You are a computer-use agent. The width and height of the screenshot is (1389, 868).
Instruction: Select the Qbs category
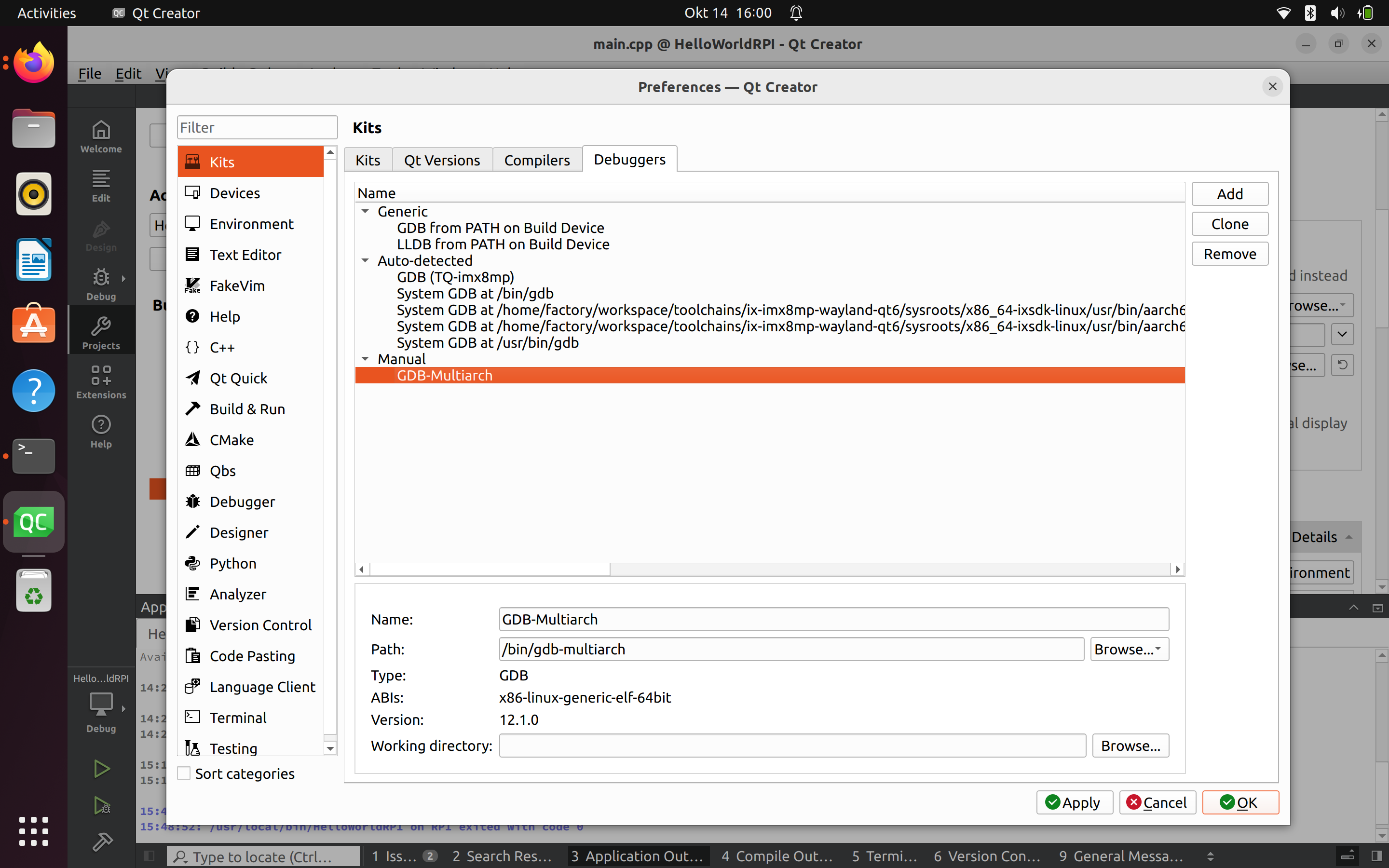click(250, 471)
